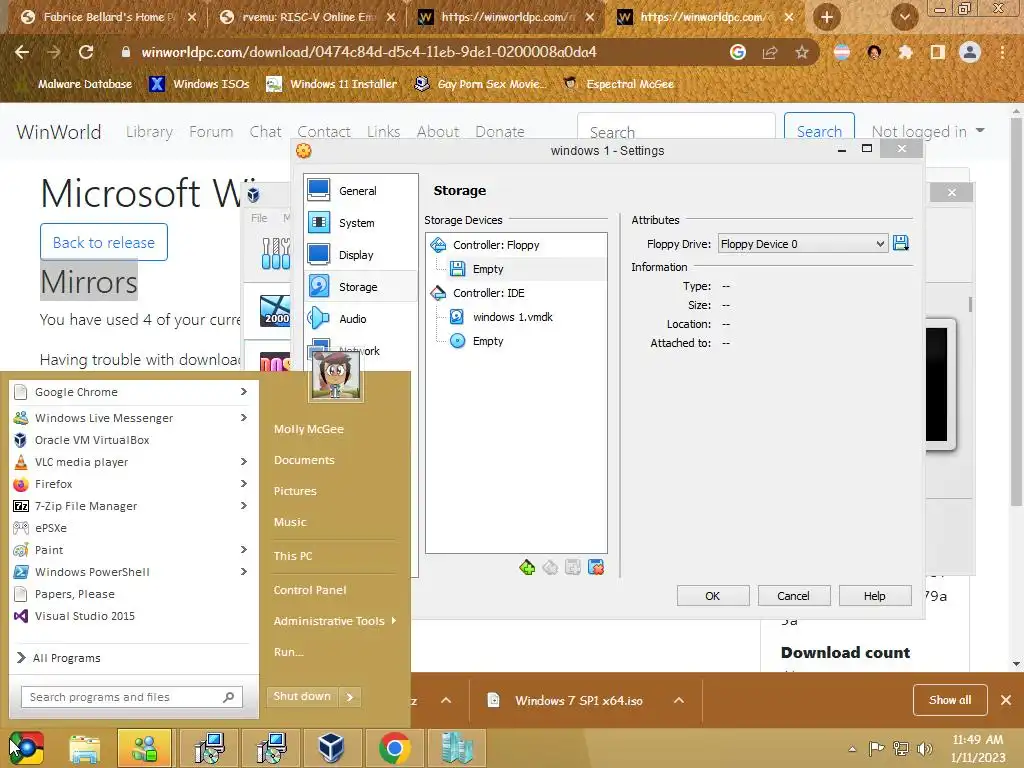Open File Explorer from taskbar

click(85, 748)
